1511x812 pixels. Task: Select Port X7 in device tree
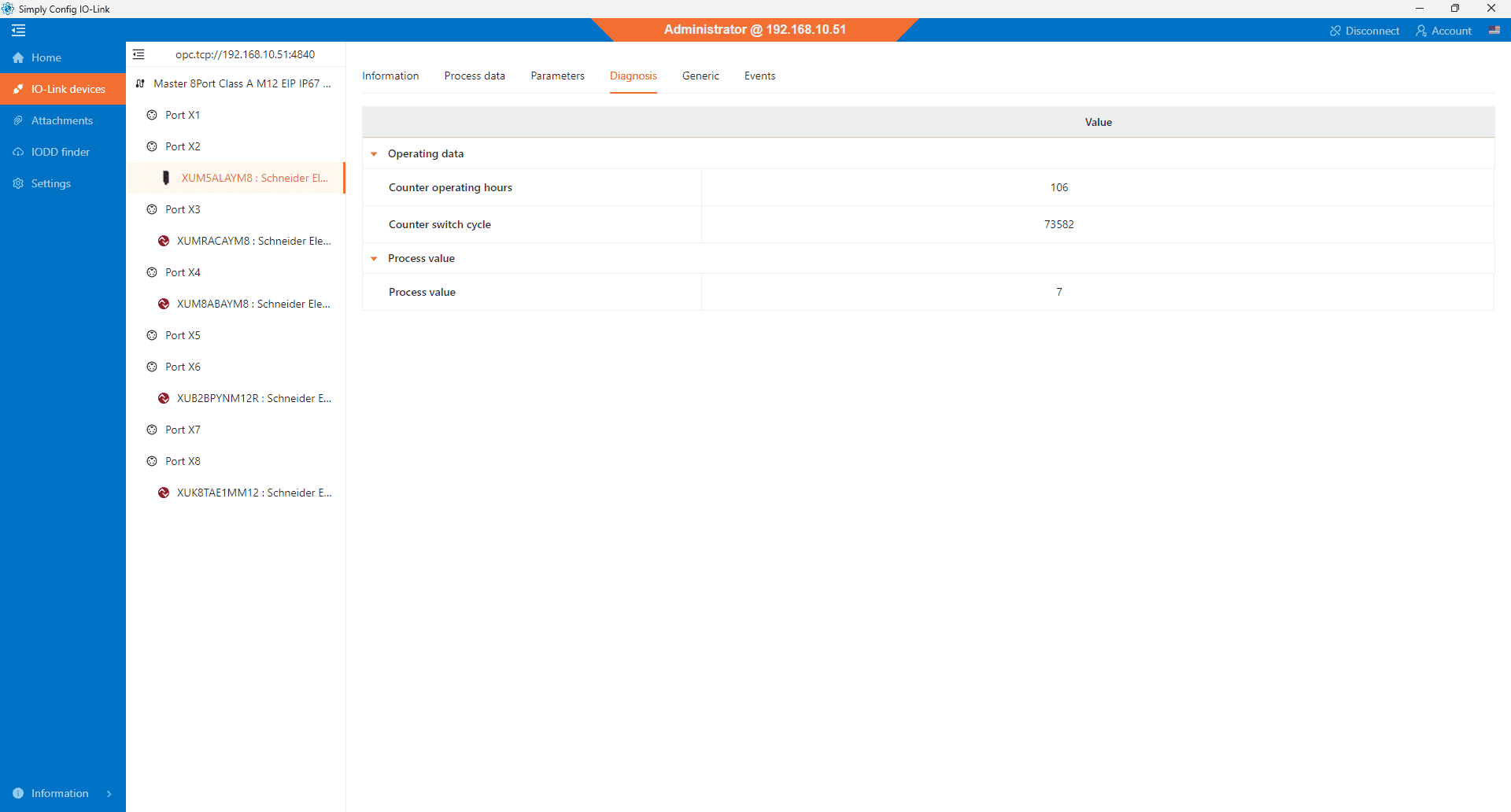pos(183,430)
